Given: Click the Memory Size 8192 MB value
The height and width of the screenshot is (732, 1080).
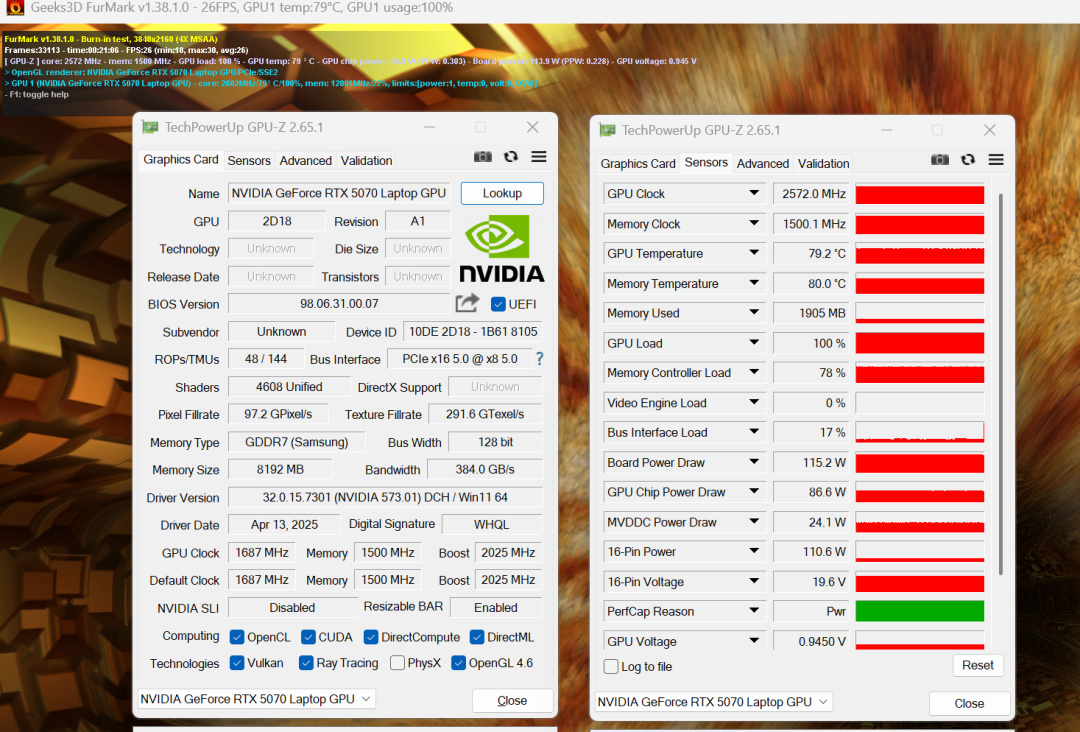Looking at the screenshot, I should click(280, 470).
